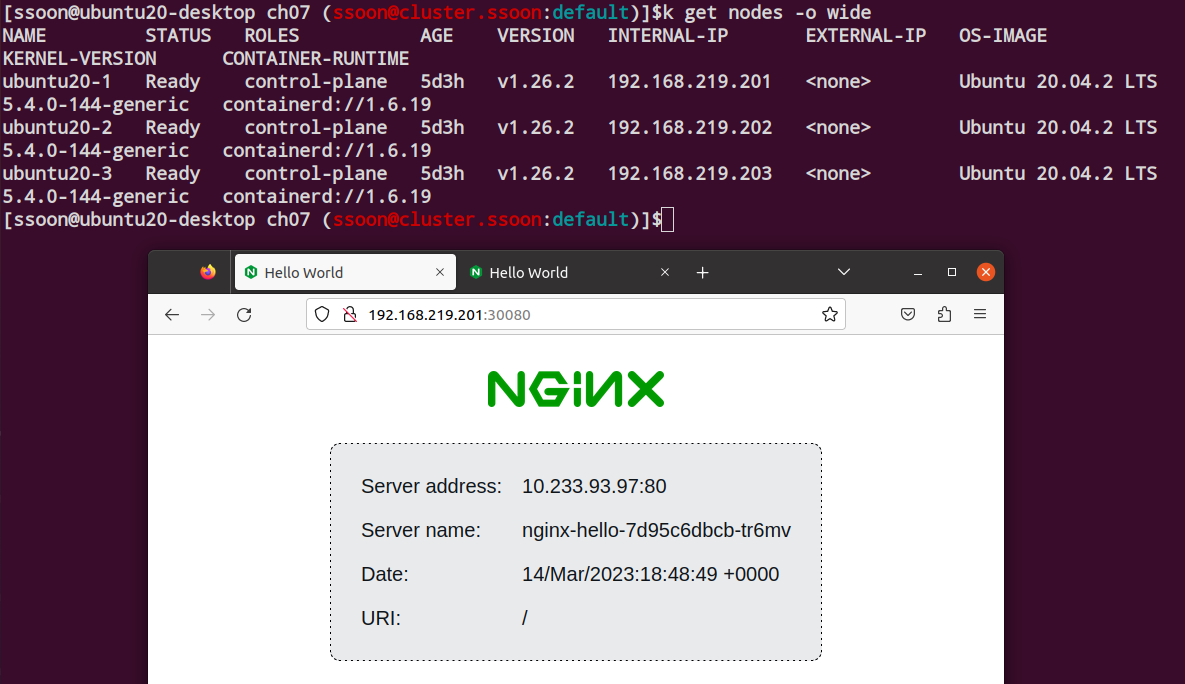Open a new tab with the plus button

pyautogui.click(x=702, y=273)
